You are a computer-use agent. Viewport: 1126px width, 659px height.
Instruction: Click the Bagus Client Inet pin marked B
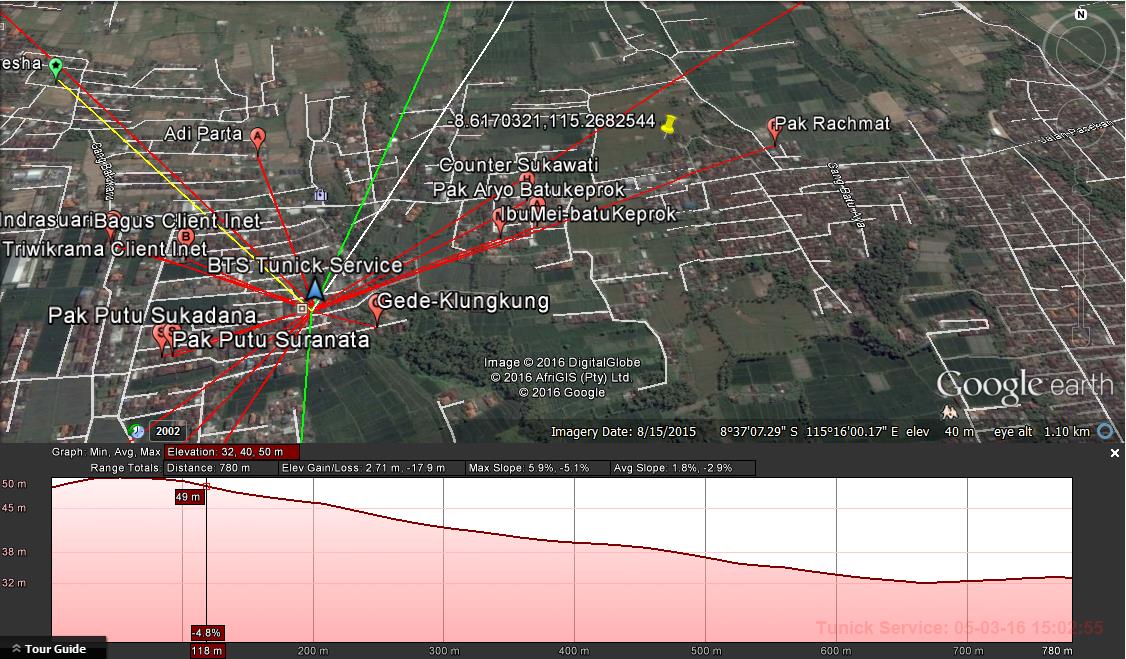coord(186,237)
